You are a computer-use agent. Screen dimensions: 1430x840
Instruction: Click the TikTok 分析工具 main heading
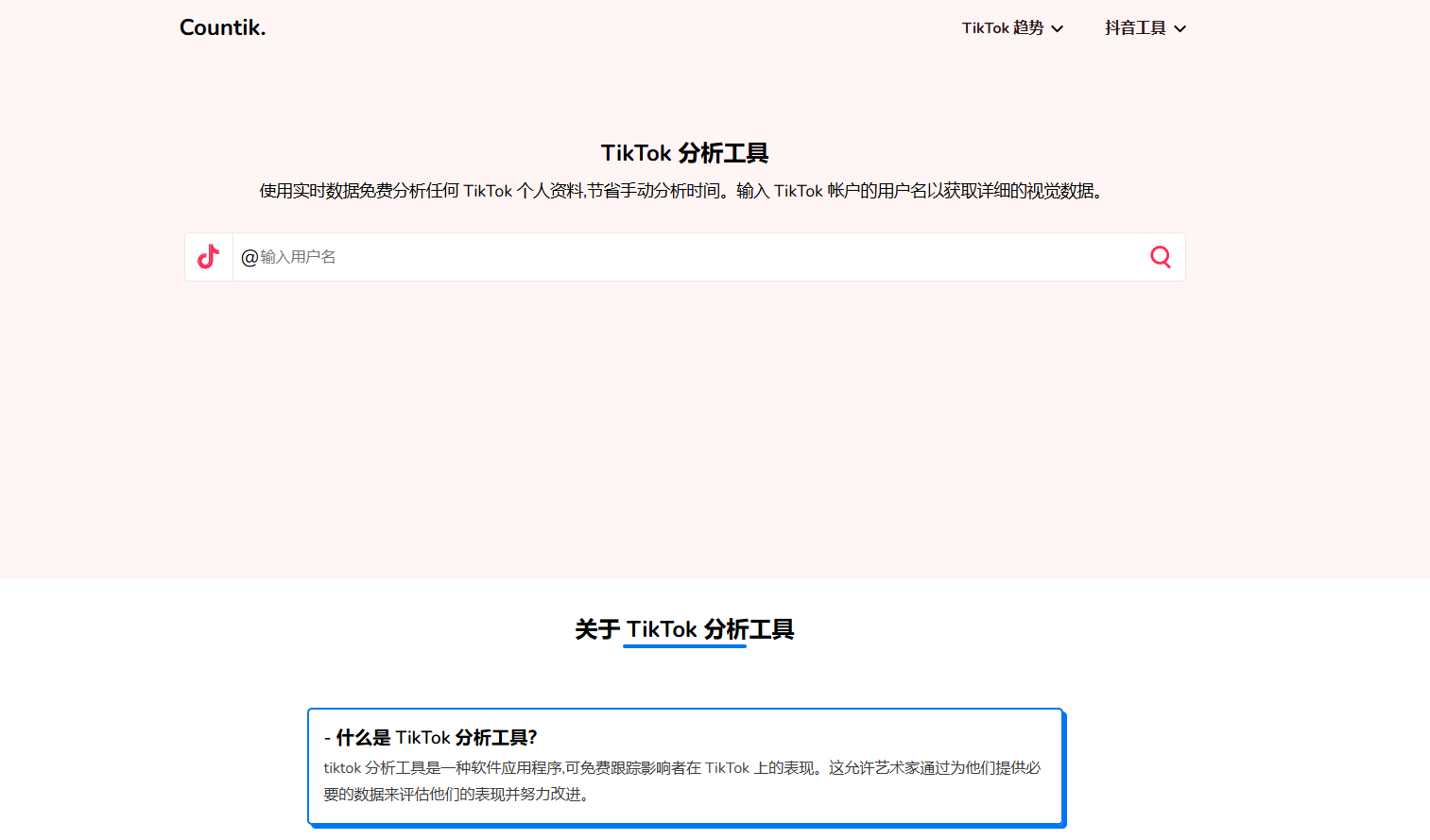click(x=685, y=153)
